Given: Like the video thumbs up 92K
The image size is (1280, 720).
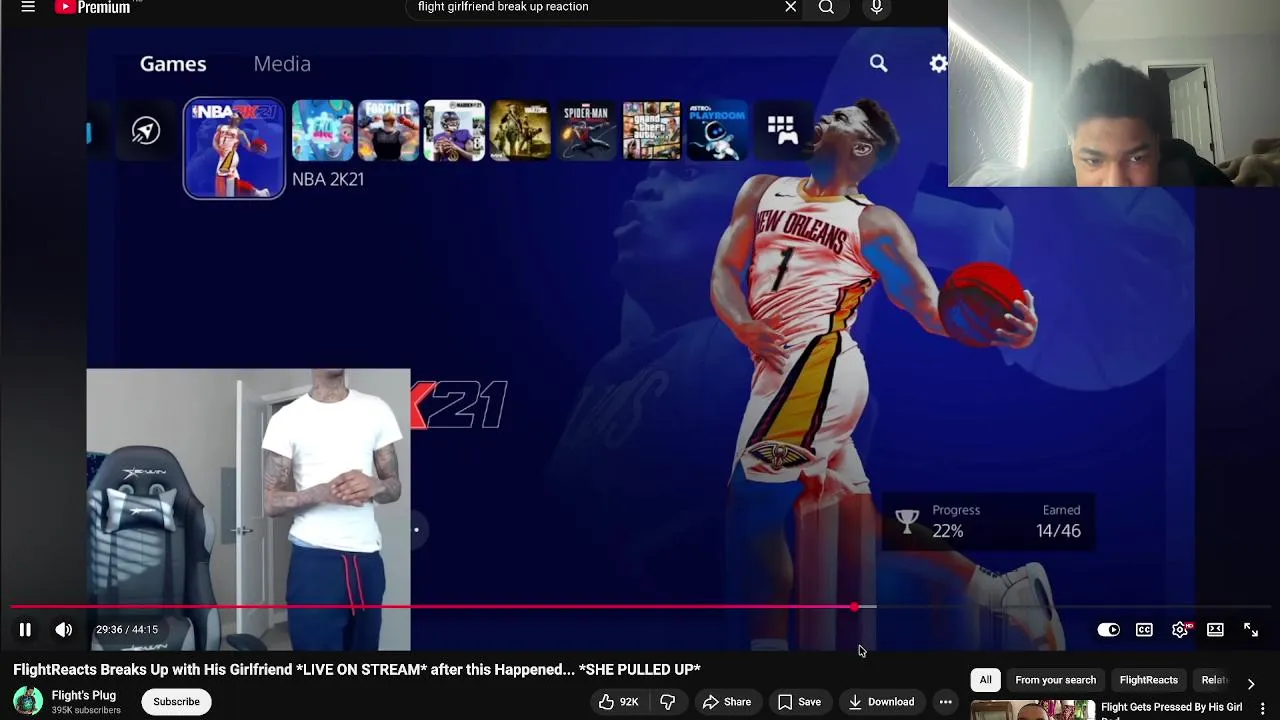Looking at the screenshot, I should 618,702.
